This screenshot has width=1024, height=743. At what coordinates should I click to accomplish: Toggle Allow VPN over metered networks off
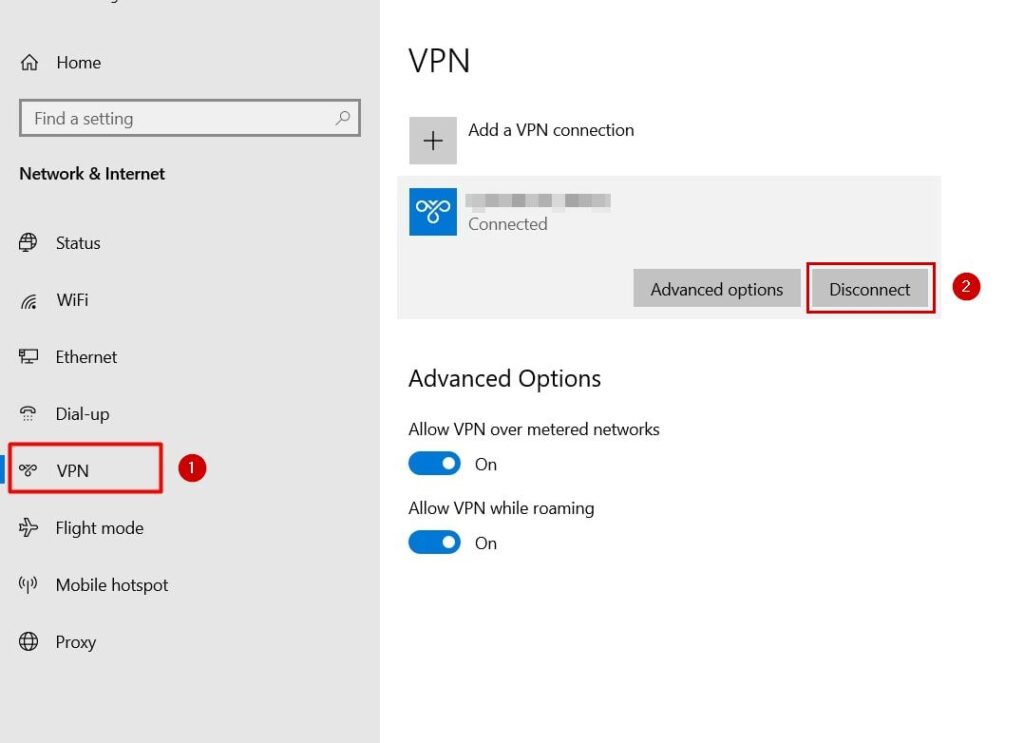point(434,464)
